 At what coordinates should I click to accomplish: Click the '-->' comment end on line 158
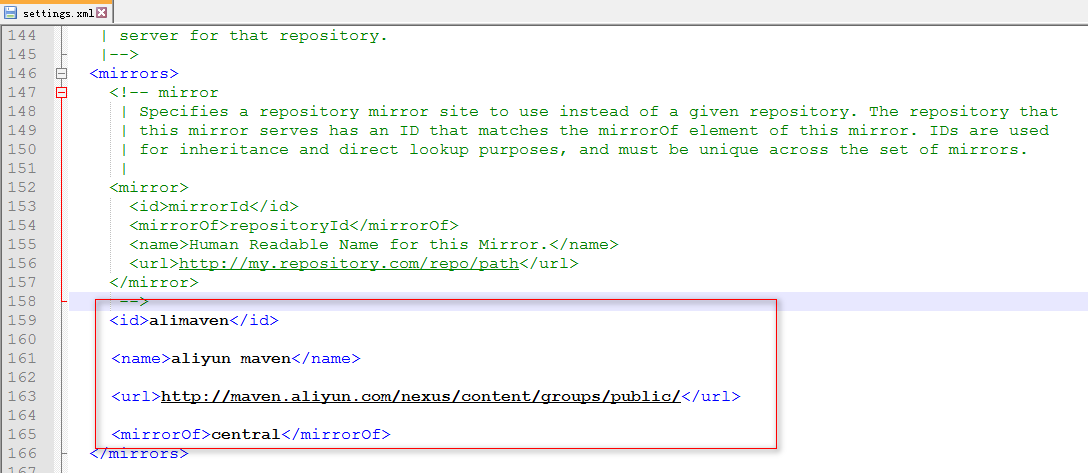pos(135,302)
